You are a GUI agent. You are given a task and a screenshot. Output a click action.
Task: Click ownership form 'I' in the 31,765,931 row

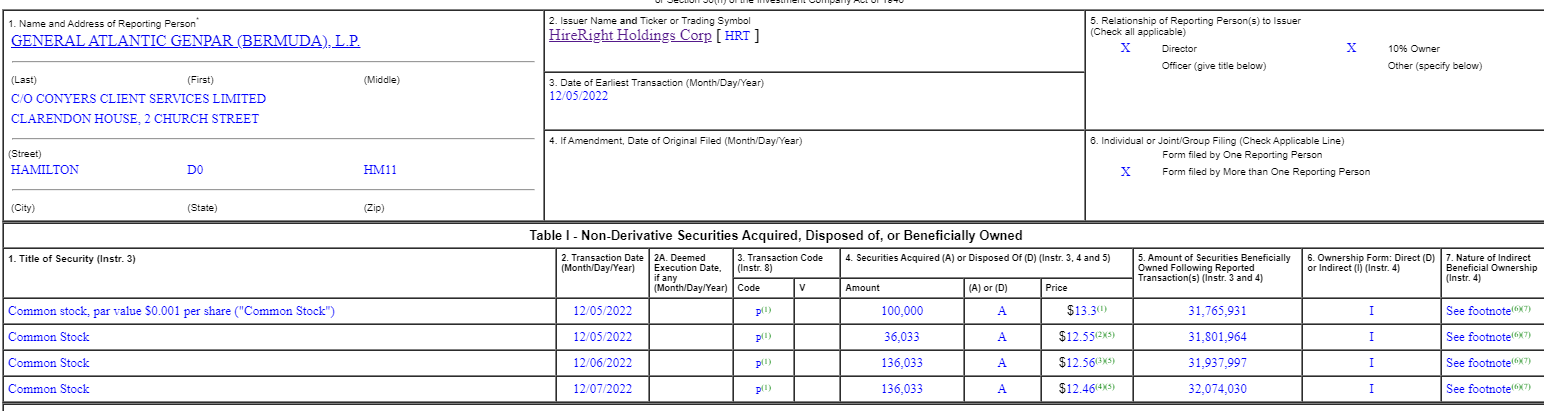[x=1371, y=311]
